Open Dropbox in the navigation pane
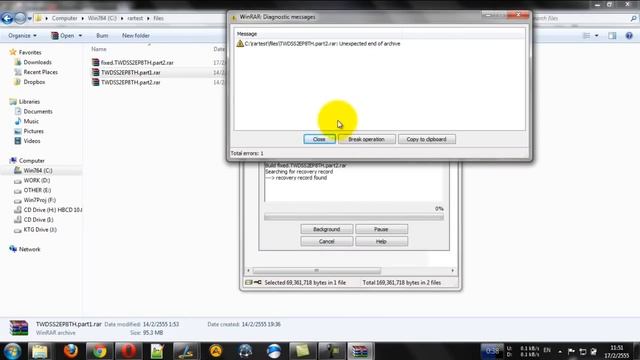This screenshot has width=640, height=360. pos(34,82)
